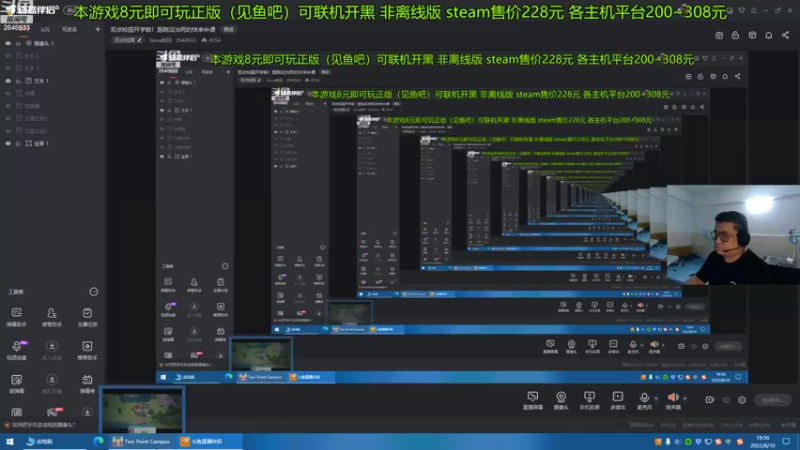This screenshot has height=450, width=800.
Task: Switch to the LOL scene tab
Action: coord(45,30)
